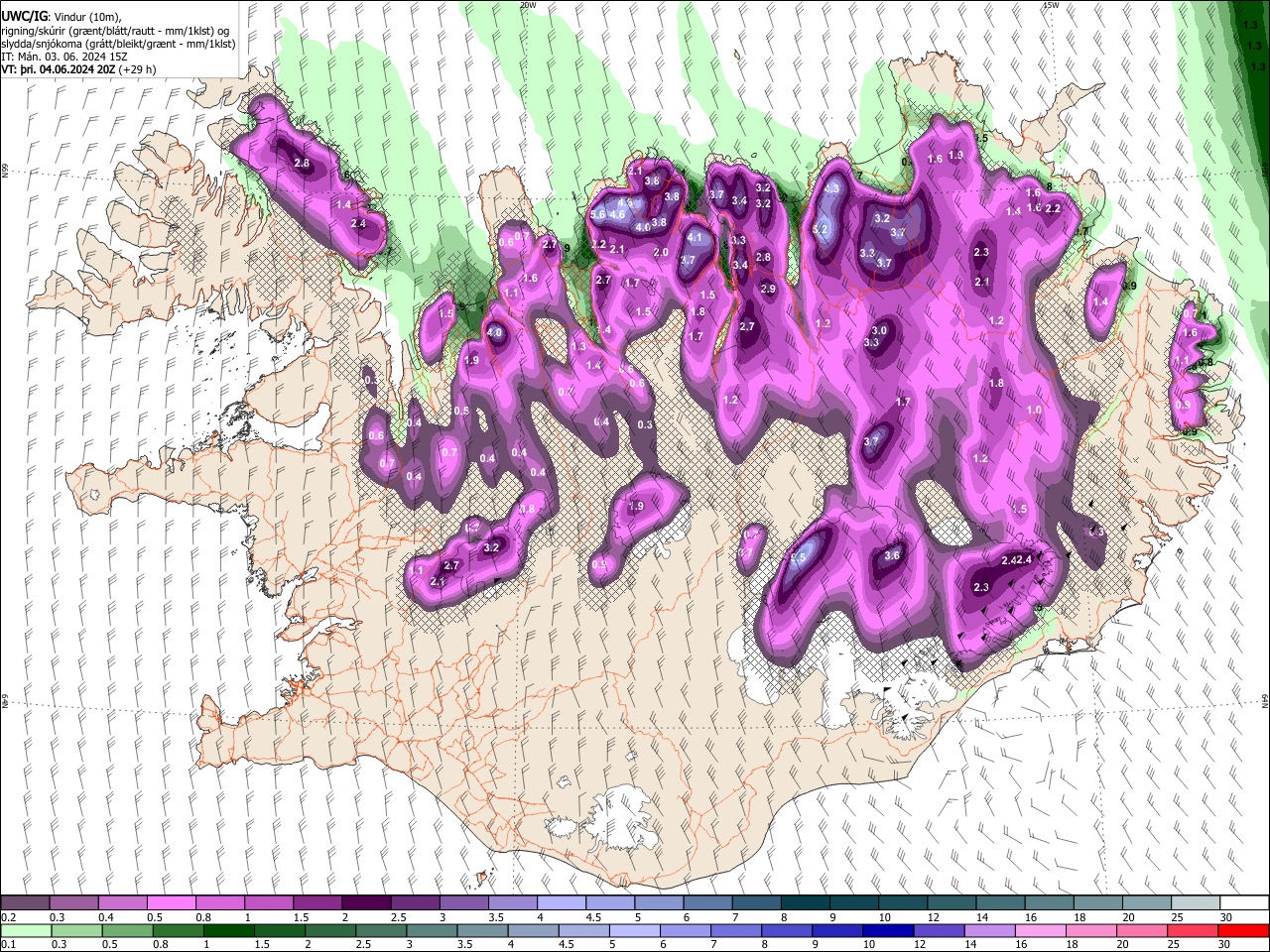
Task: Click the 4.1 precipitation value on the map
Action: point(695,238)
